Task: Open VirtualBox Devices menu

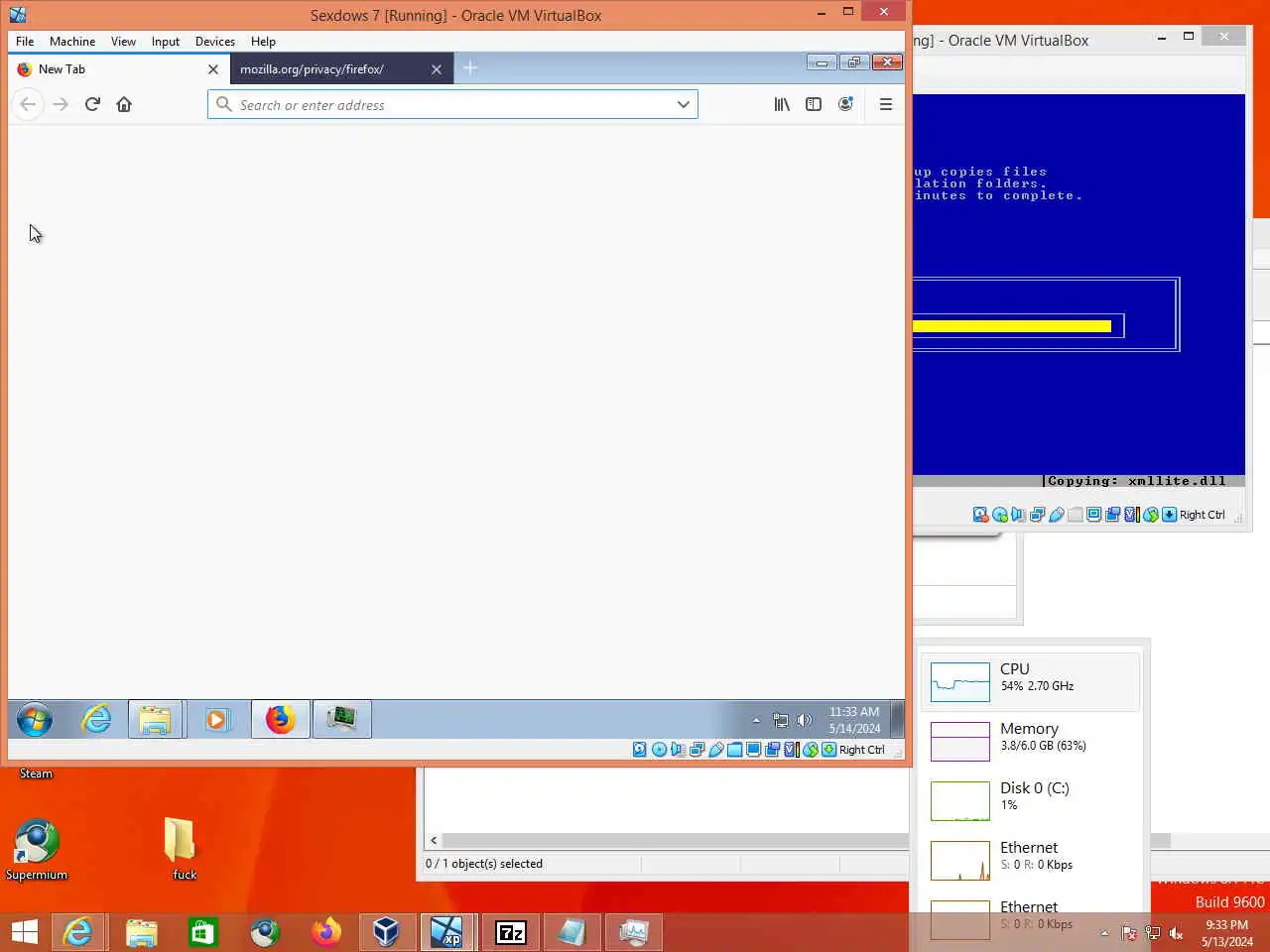Action: 214,42
